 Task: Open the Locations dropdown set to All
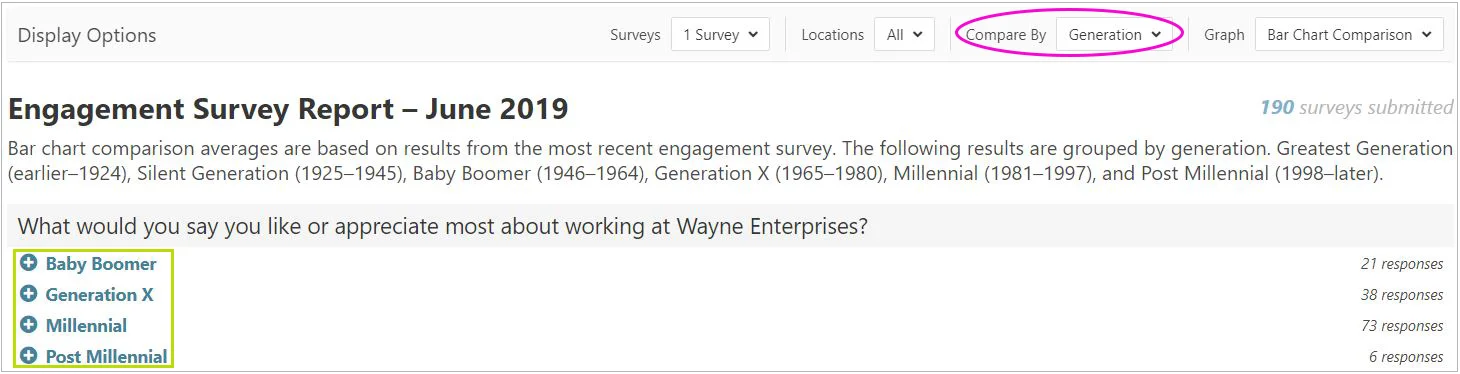click(x=904, y=34)
